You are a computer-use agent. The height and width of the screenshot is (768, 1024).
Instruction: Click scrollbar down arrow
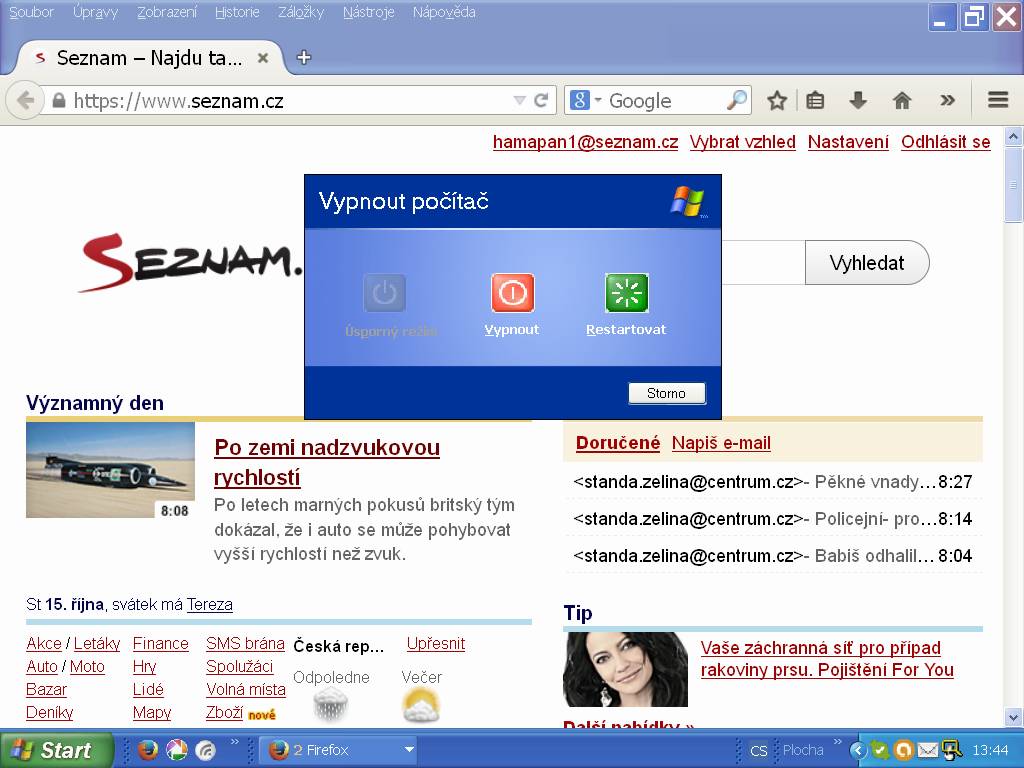tap(1014, 716)
